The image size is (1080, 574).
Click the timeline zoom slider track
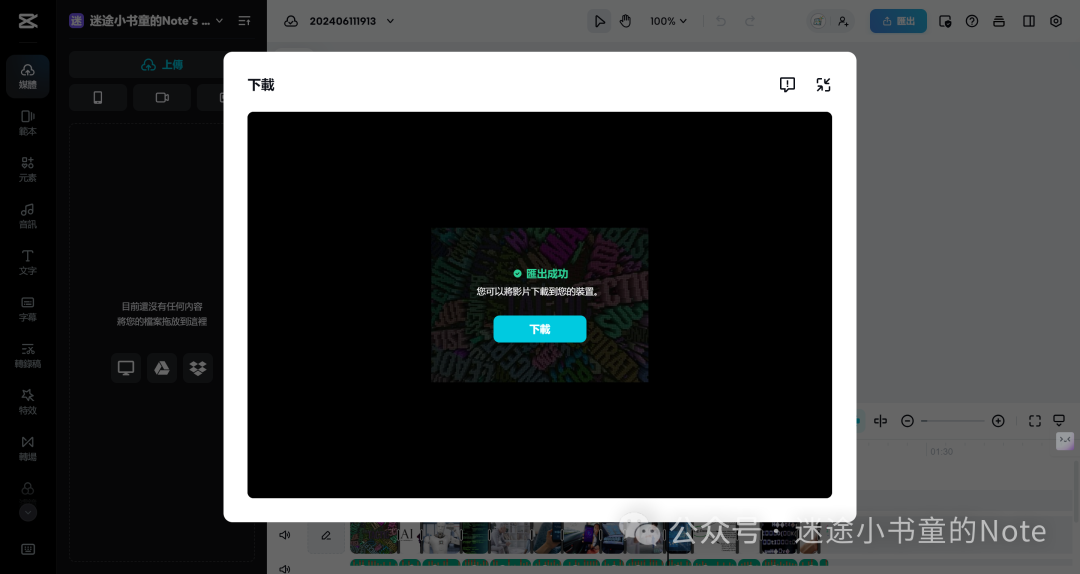tap(953, 420)
